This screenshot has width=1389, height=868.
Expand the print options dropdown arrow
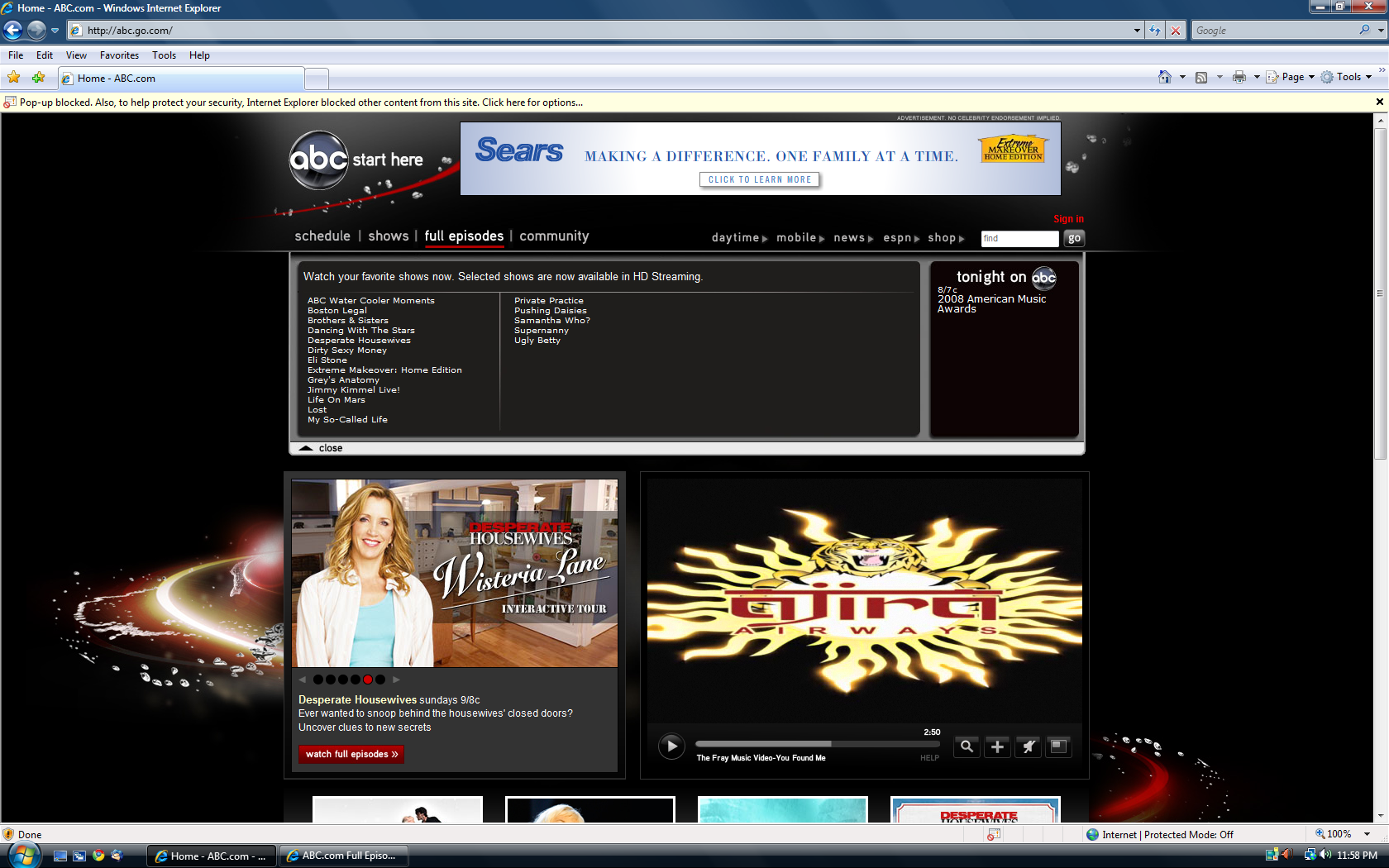point(1257,77)
